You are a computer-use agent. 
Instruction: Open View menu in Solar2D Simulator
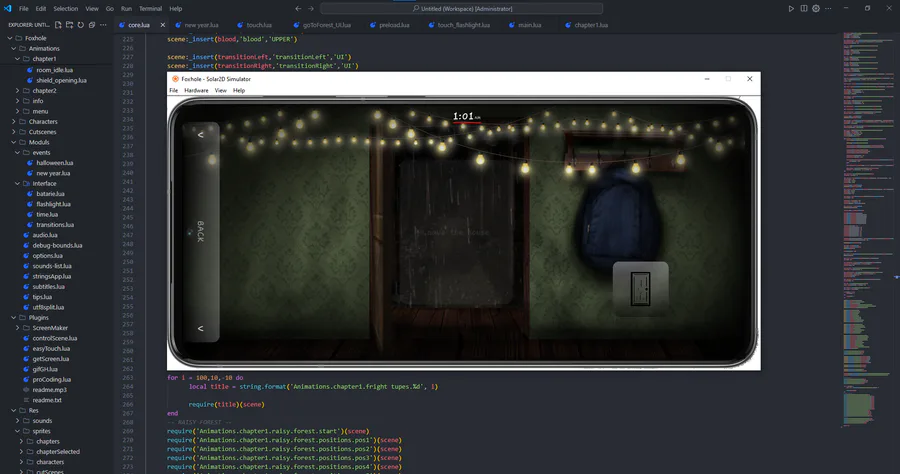(x=220, y=91)
